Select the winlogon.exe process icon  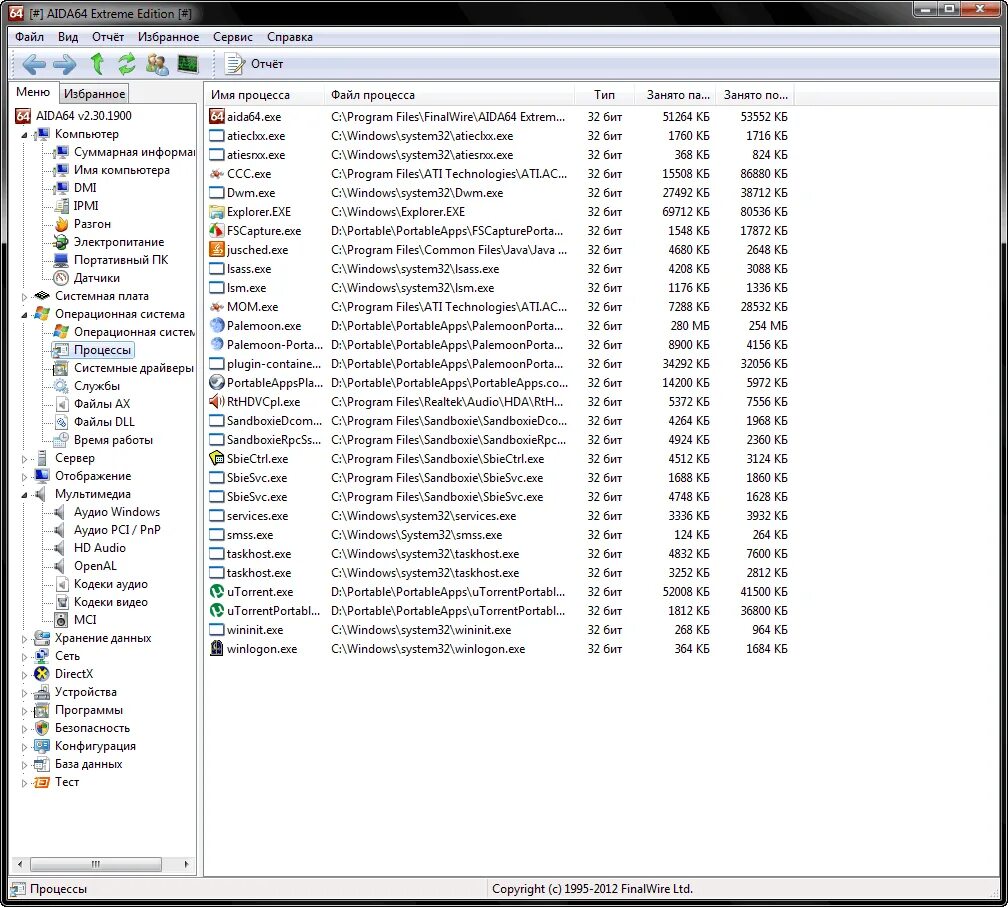(217, 648)
